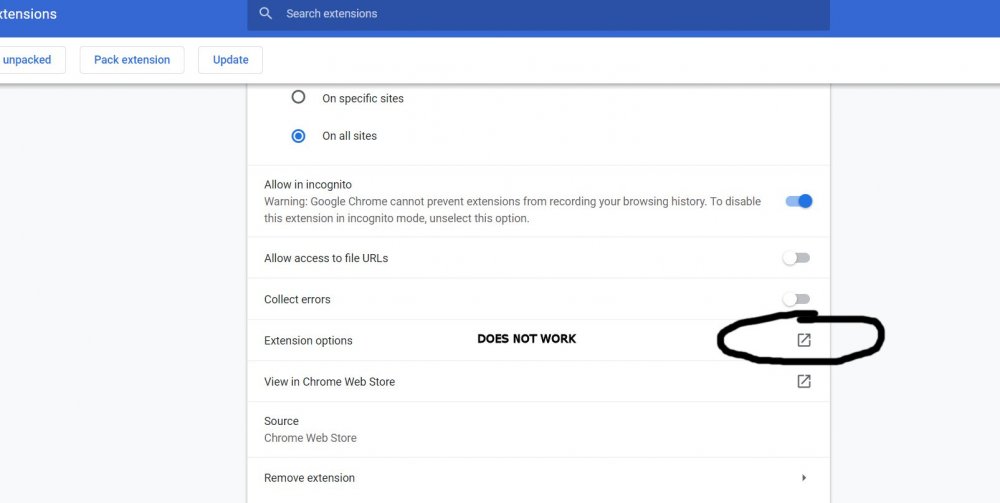Click the Collect errors label
1000x503 pixels.
pos(297,300)
